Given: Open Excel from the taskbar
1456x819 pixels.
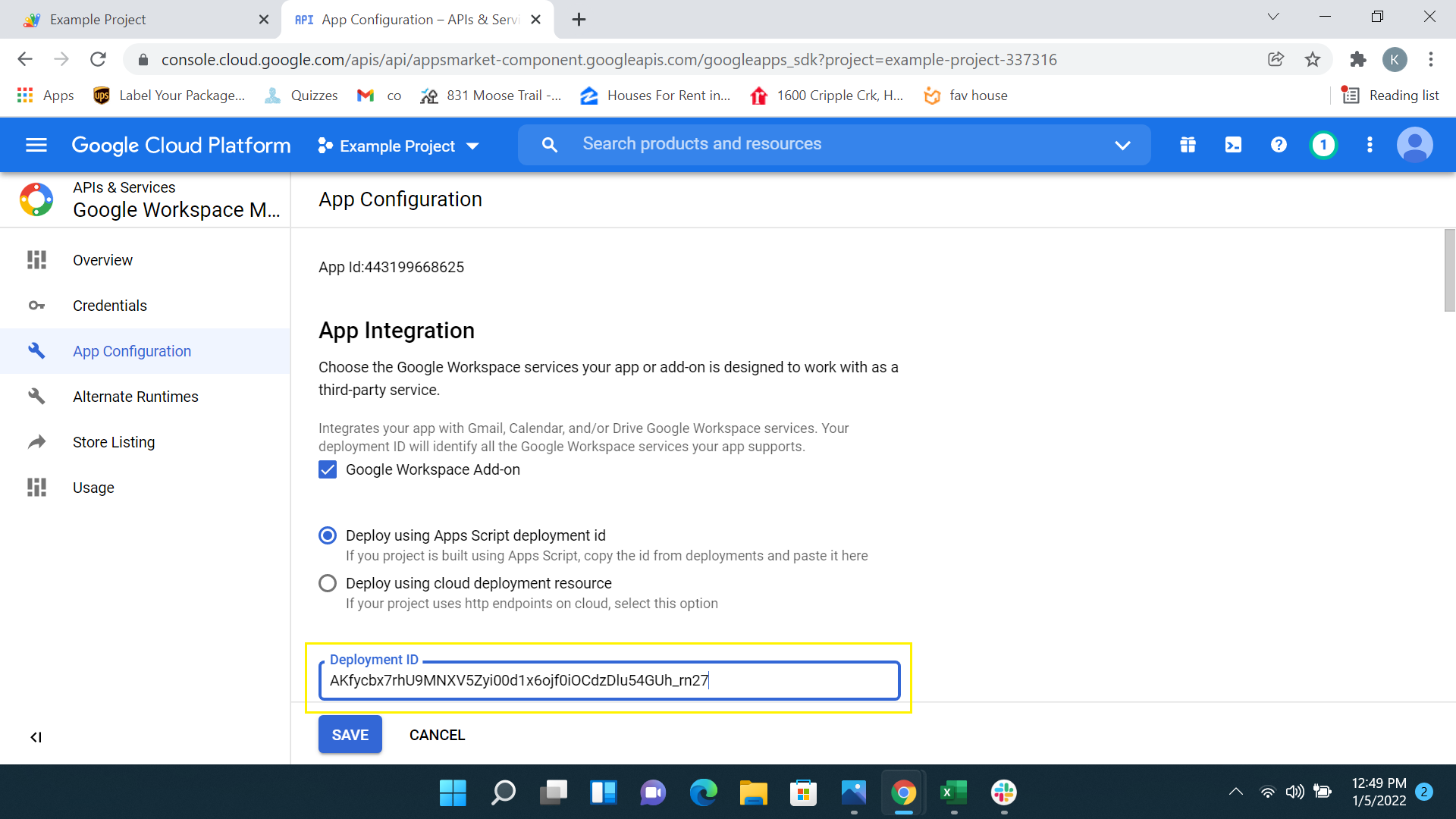Looking at the screenshot, I should [x=953, y=792].
